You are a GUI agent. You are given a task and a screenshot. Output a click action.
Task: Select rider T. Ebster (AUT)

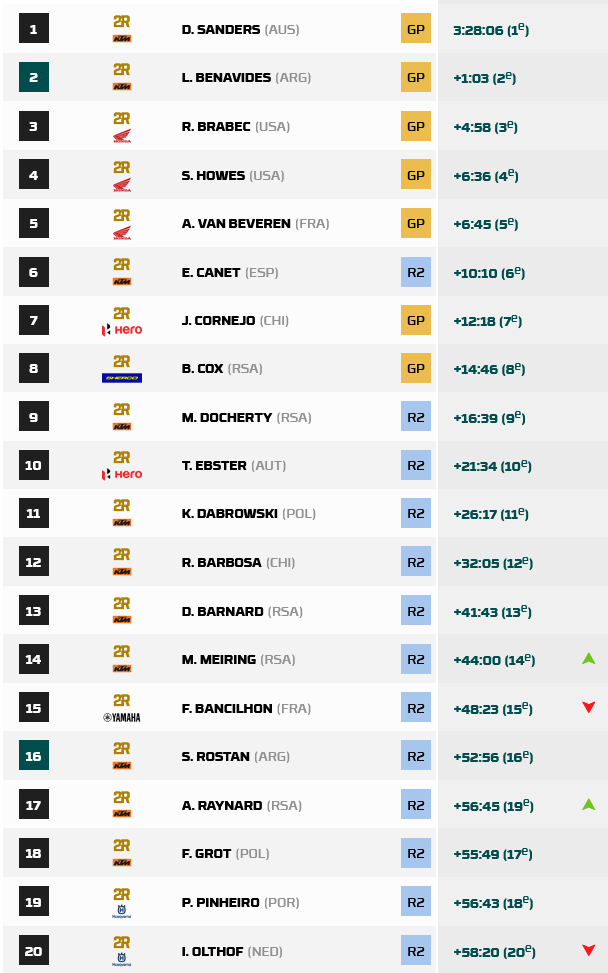tap(234, 466)
